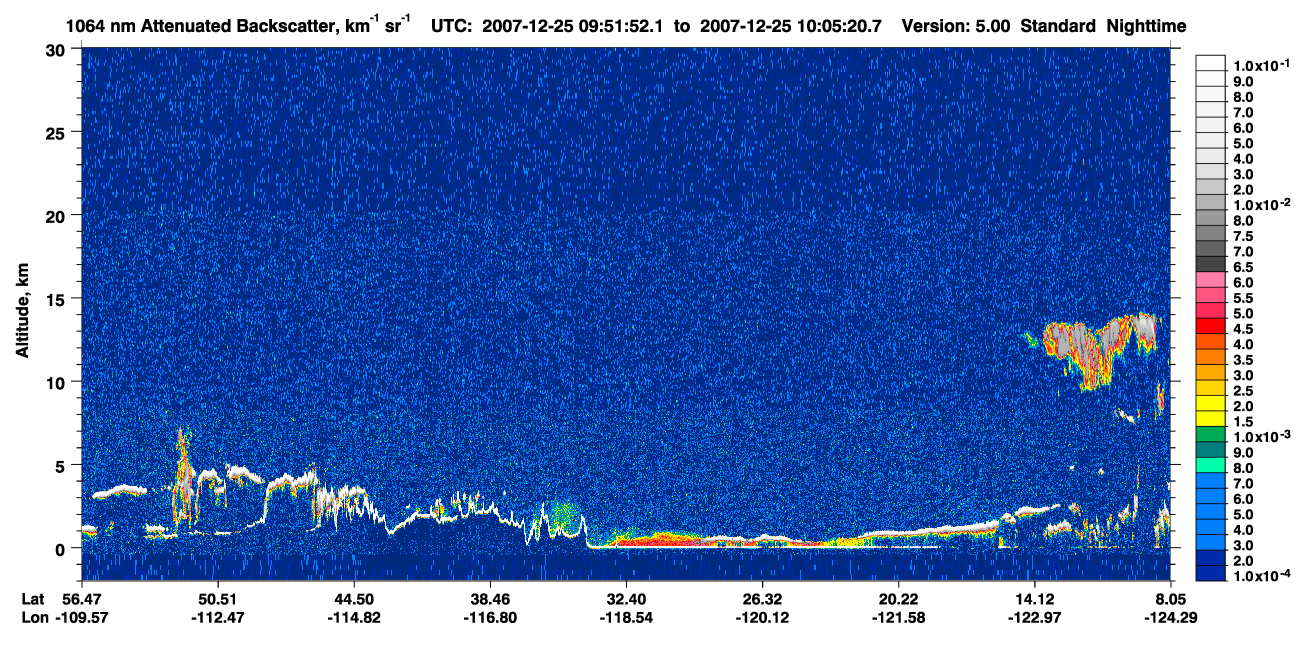Pick the topmost white swatch in the colorbar
This screenshot has height=667, width=1300.
pyautogui.click(x=1211, y=62)
